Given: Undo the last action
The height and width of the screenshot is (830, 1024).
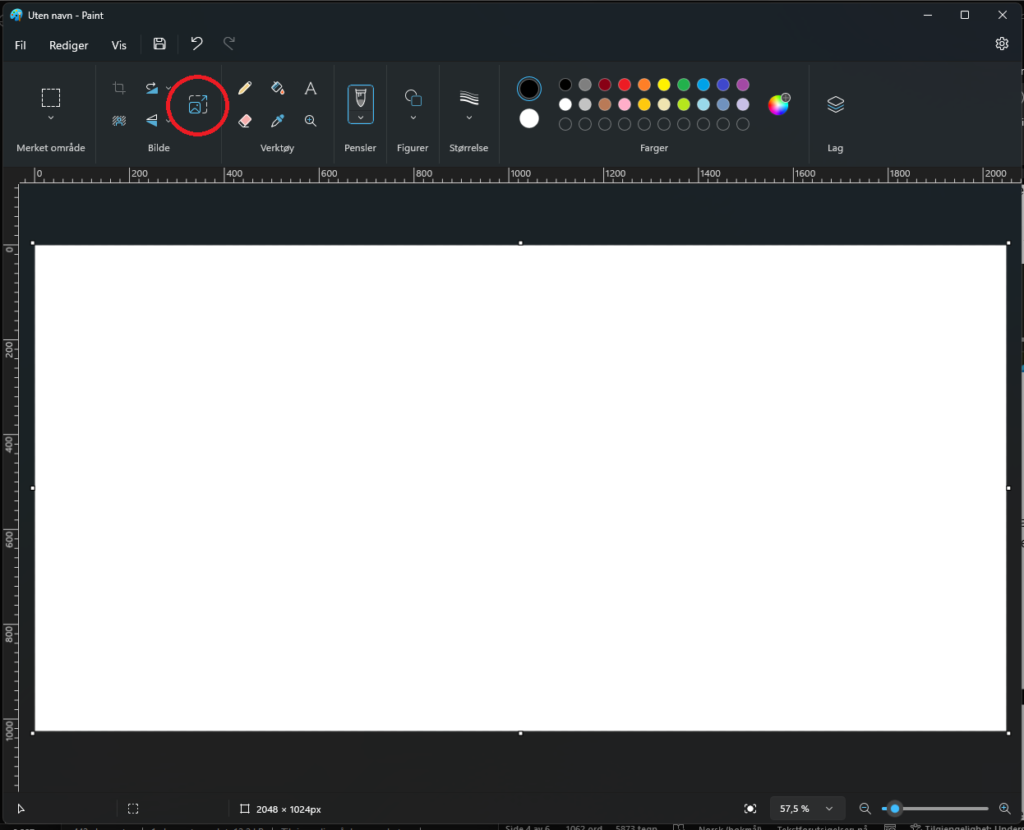Looking at the screenshot, I should tap(196, 43).
